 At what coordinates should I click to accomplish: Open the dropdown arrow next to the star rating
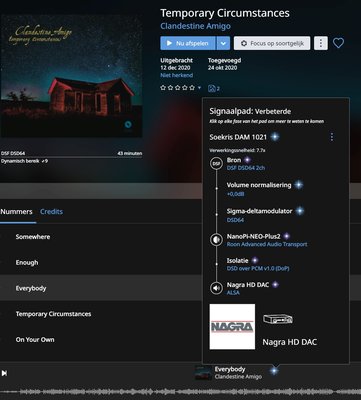tap(200, 88)
